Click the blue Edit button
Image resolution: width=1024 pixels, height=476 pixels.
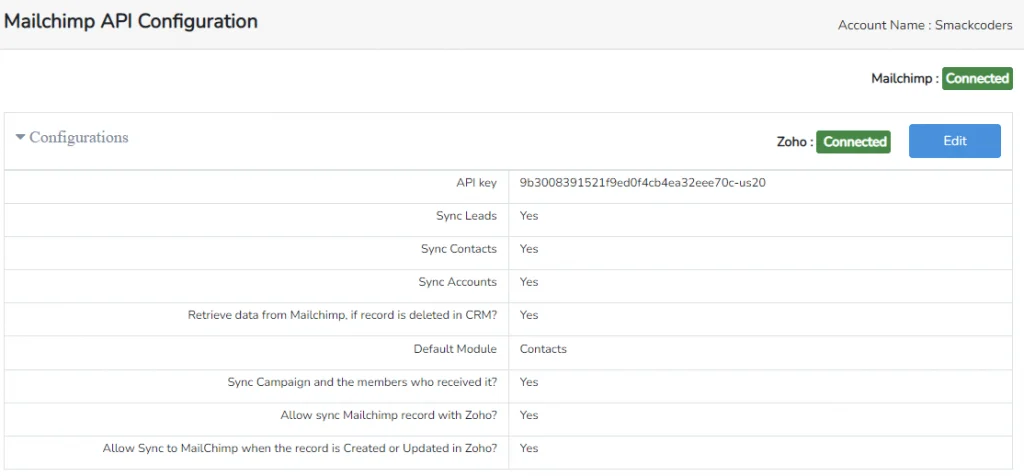click(954, 141)
